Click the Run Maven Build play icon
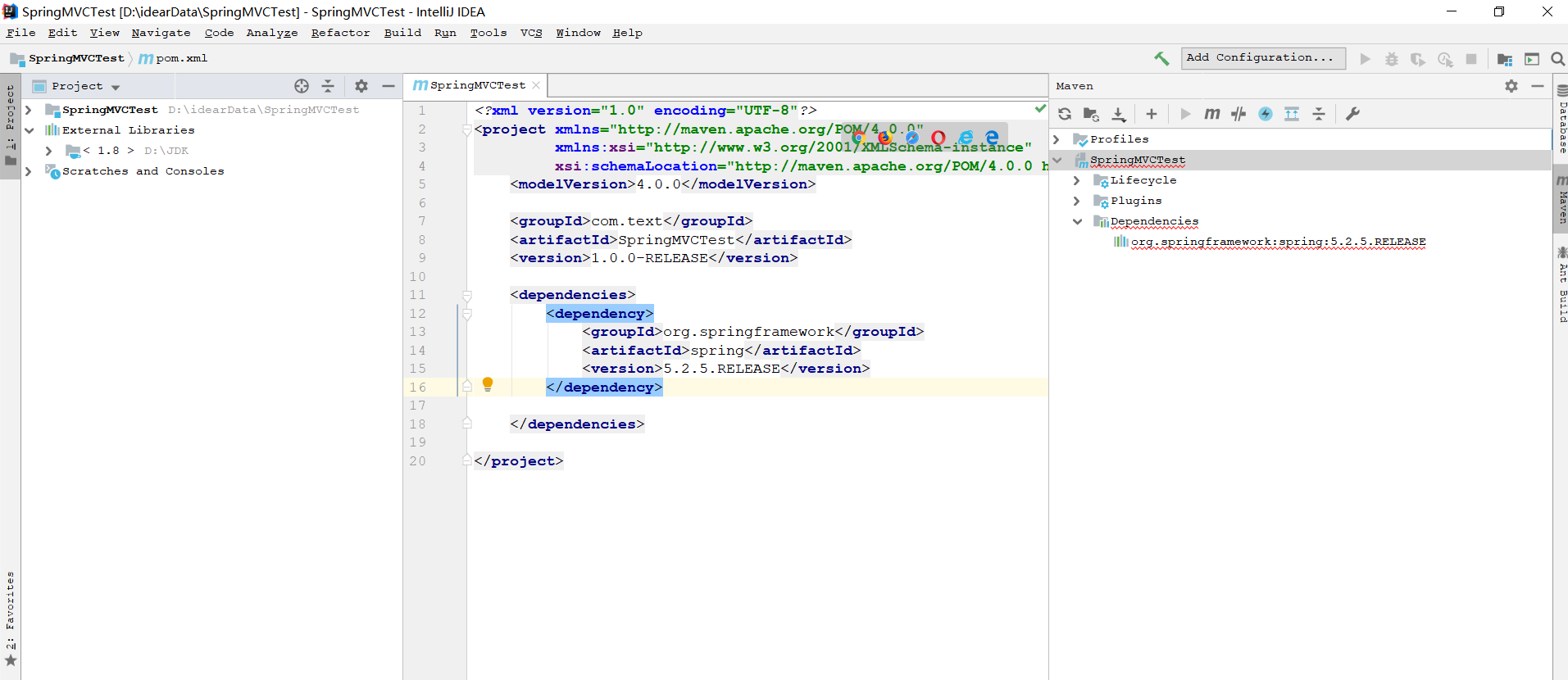1568x680 pixels. pos(1185,114)
